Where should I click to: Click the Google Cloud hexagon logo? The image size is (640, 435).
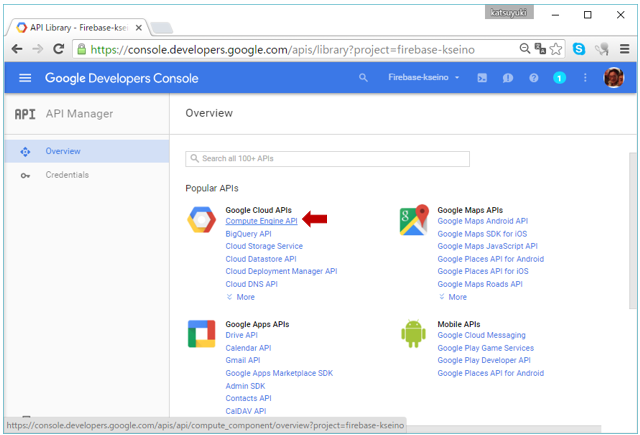pyautogui.click(x=201, y=220)
